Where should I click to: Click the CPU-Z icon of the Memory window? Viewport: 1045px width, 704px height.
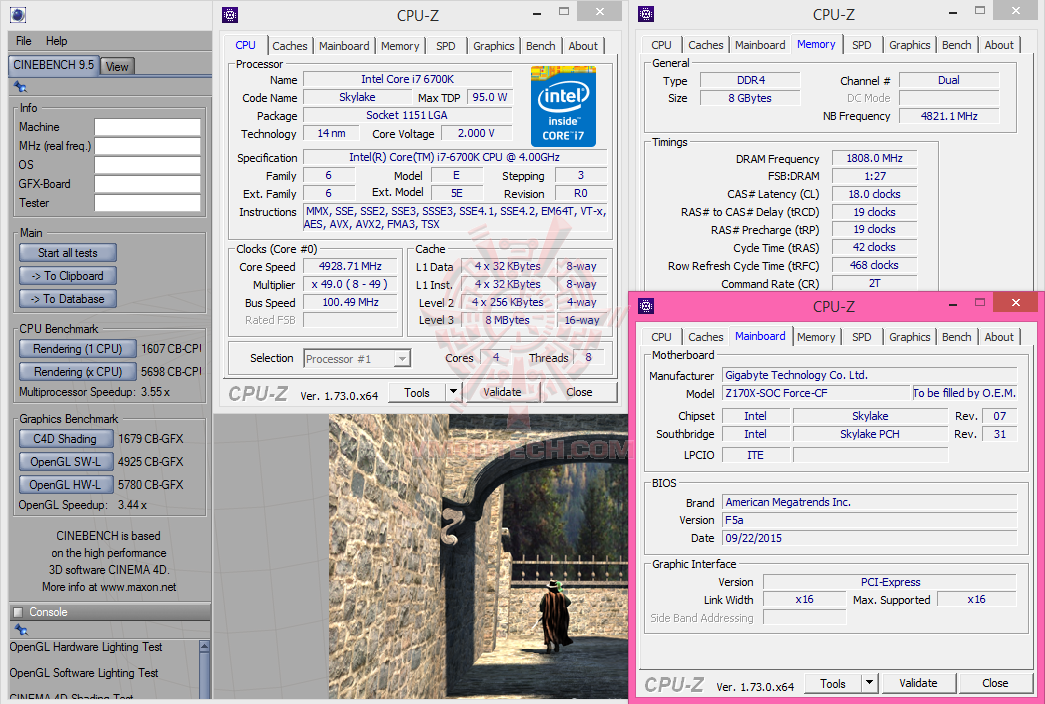coord(646,14)
